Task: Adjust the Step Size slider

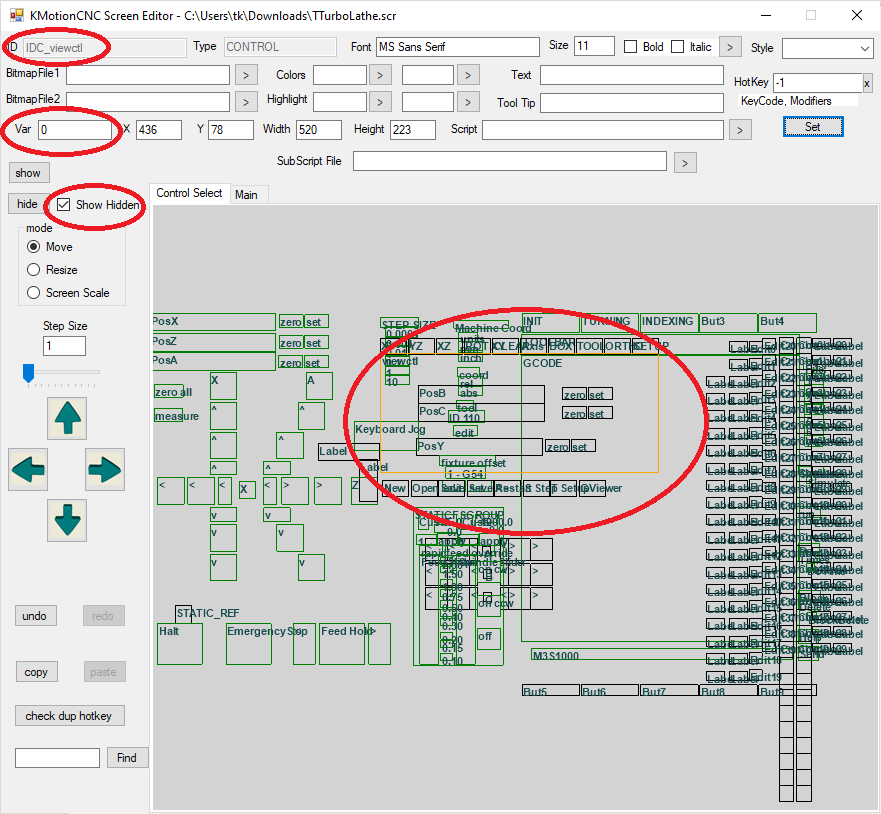Action: click(29, 373)
